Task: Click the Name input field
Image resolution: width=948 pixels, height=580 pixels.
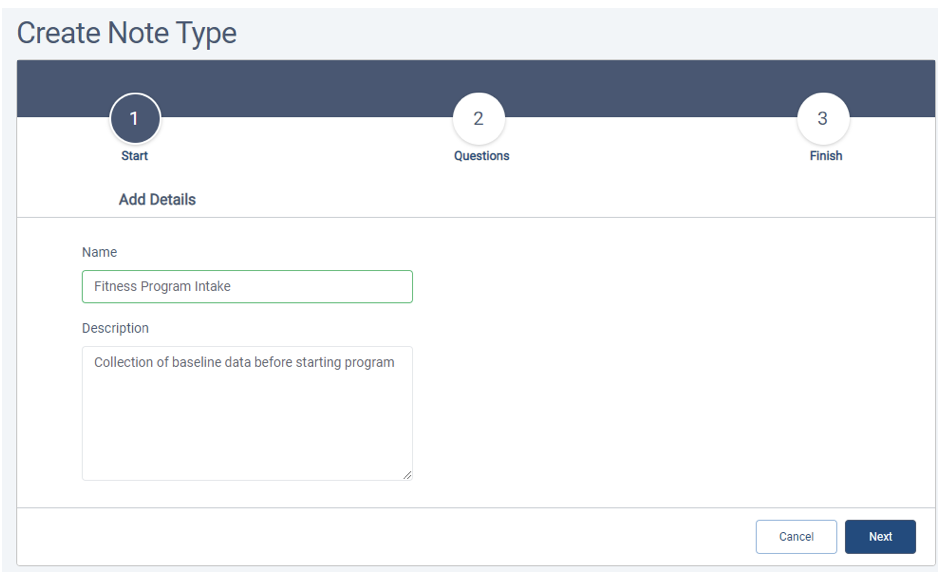Action: click(247, 287)
